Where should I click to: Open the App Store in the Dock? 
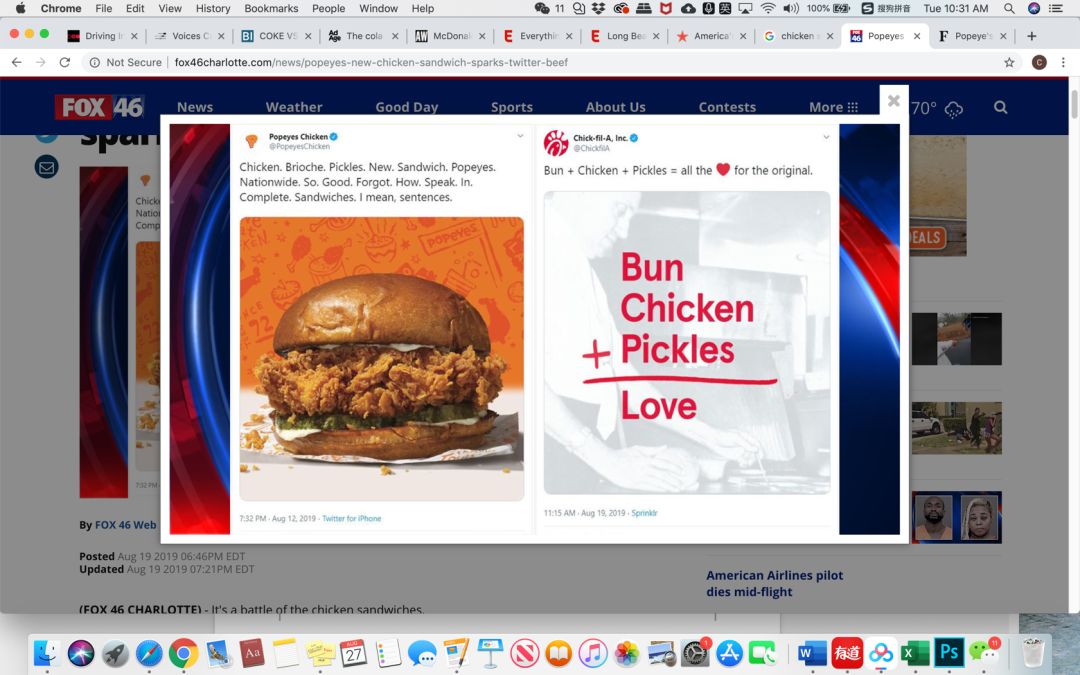[x=729, y=653]
